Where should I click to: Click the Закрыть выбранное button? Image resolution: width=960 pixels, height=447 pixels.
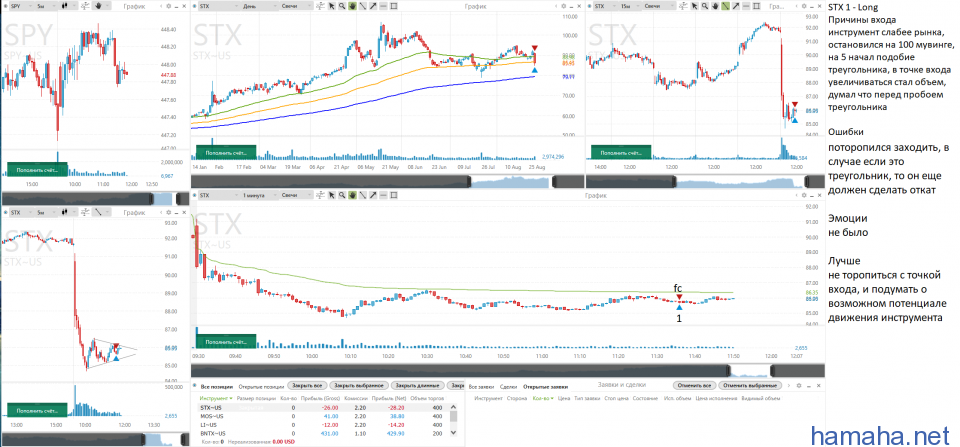click(x=359, y=386)
